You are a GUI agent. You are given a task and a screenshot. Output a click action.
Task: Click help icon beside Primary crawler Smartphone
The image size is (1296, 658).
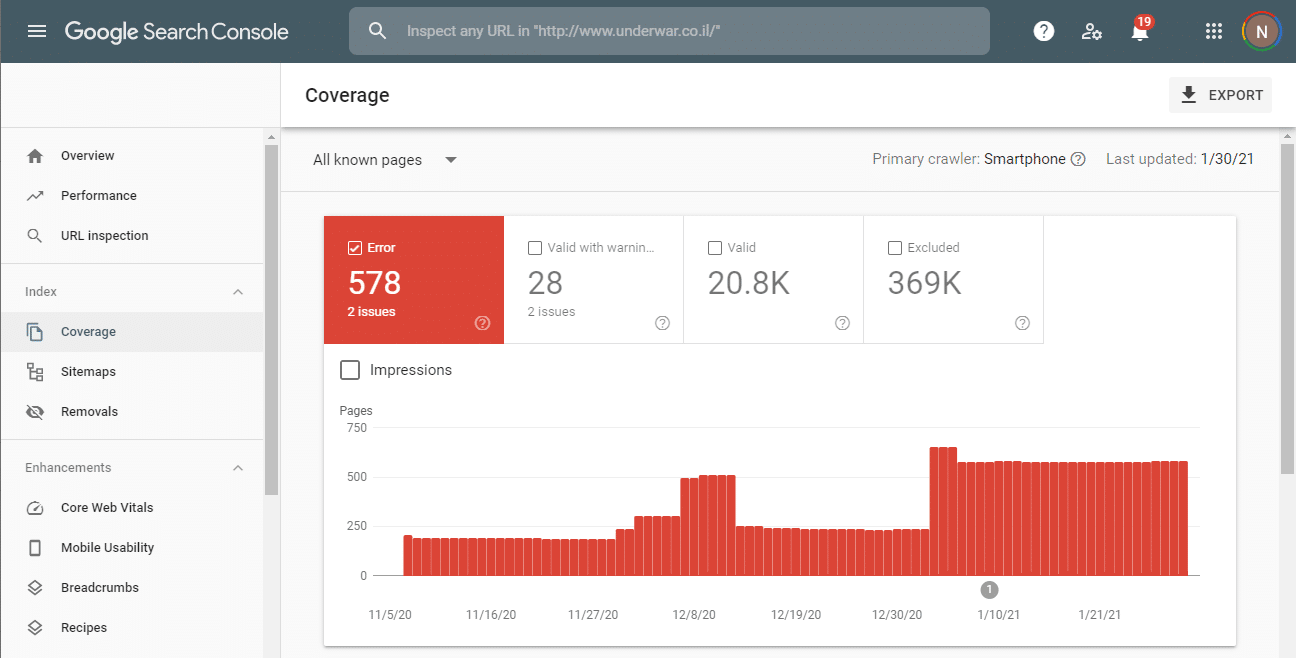coord(1078,159)
